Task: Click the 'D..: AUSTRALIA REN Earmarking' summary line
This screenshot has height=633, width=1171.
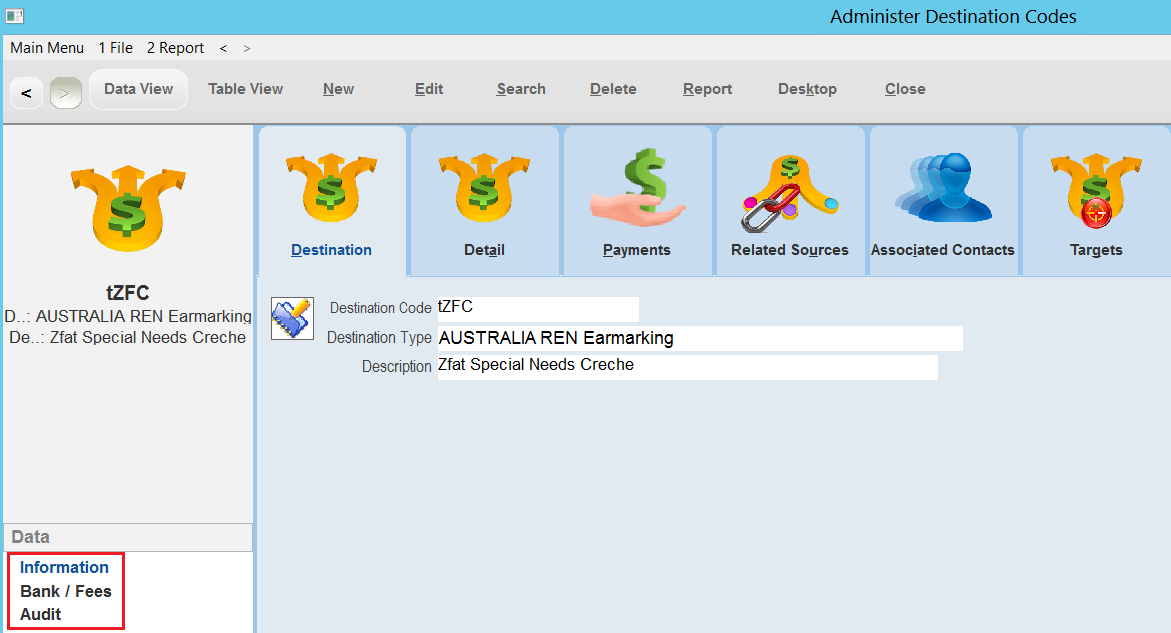Action: (128, 316)
